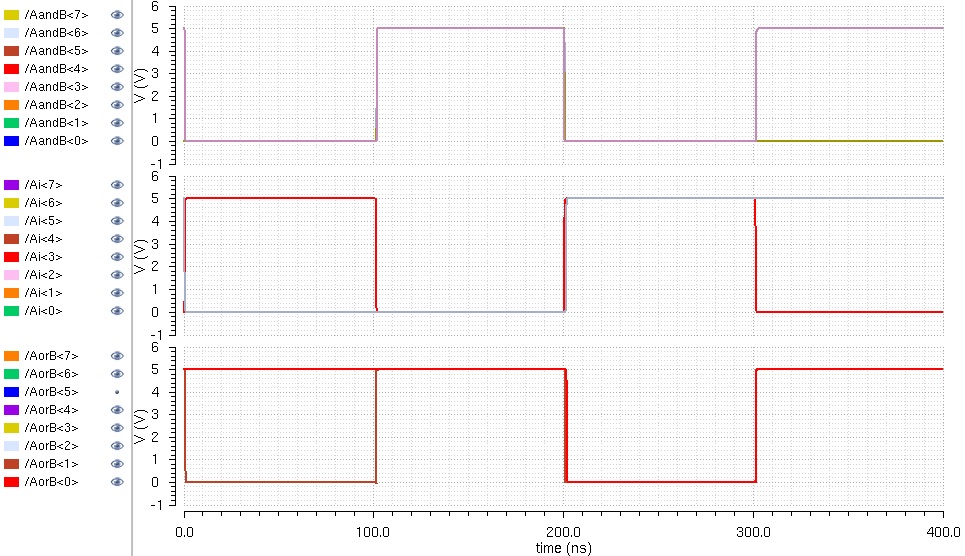The width and height of the screenshot is (965, 556).
Task: Toggle visibility eye for /AandB<7>
Action: point(117,15)
